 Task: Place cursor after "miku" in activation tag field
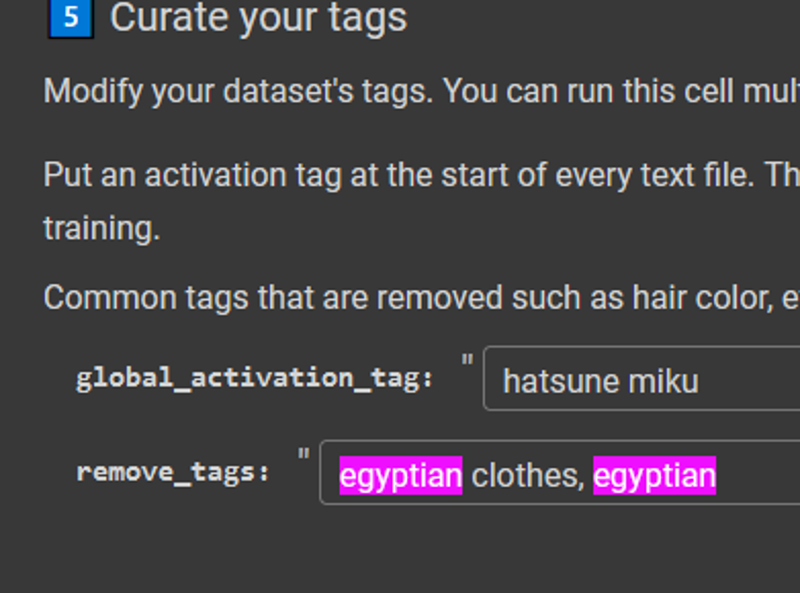click(x=700, y=381)
